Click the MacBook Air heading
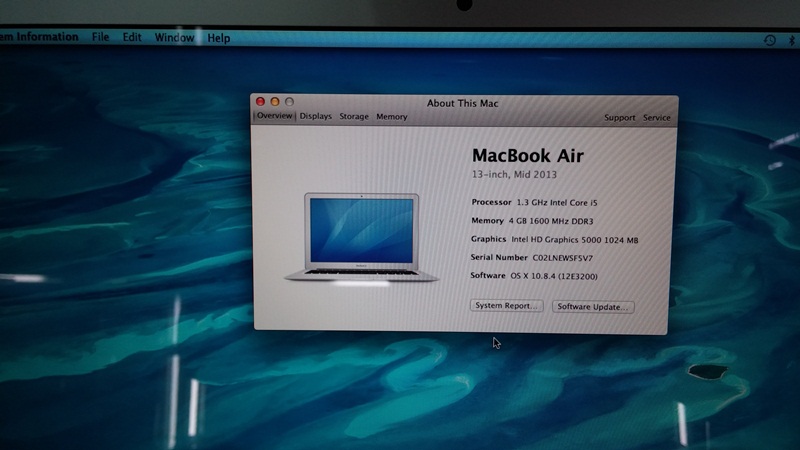The width and height of the screenshot is (800, 450). tap(528, 156)
